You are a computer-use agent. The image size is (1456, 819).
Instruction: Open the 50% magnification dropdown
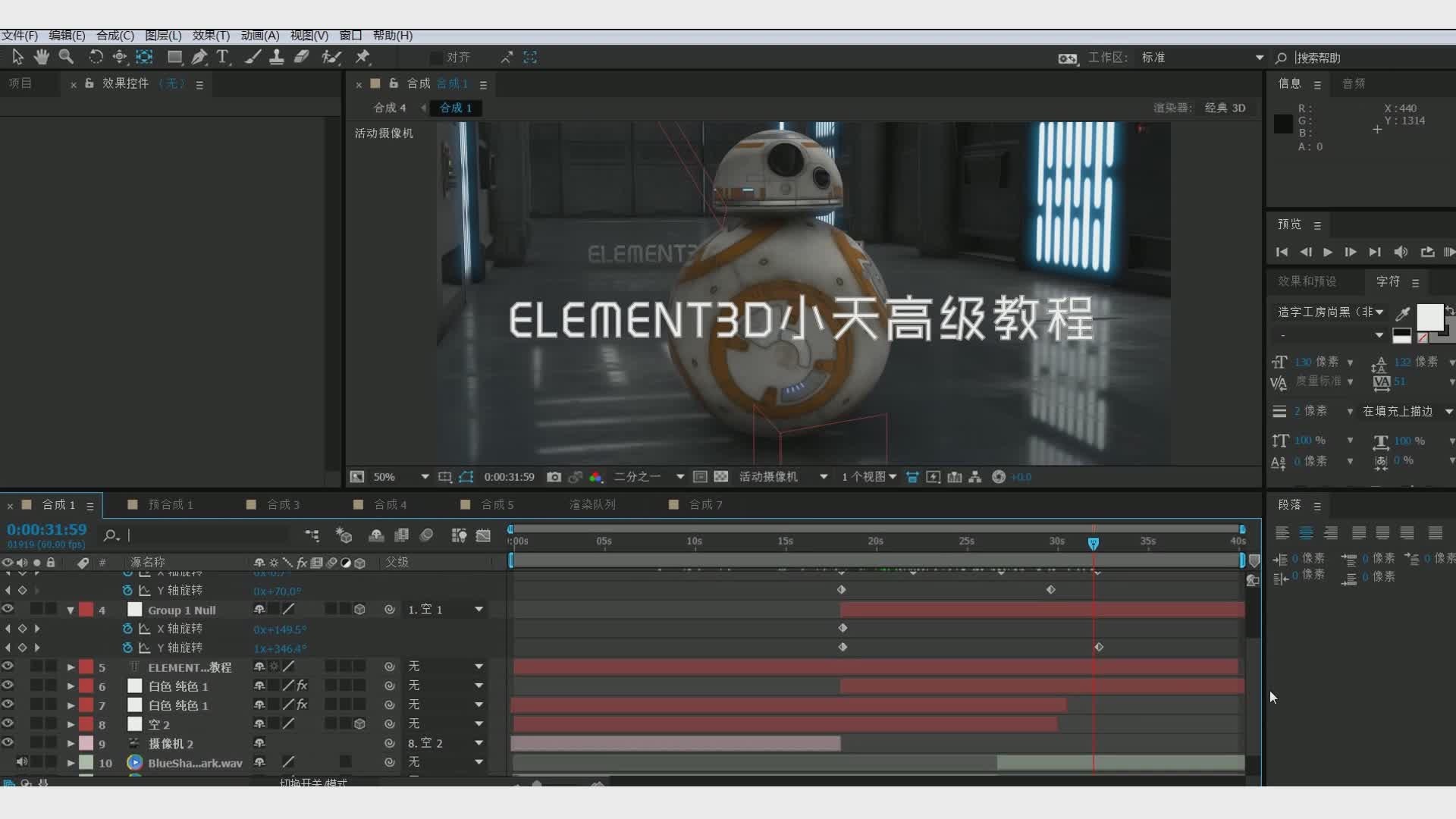[x=400, y=477]
